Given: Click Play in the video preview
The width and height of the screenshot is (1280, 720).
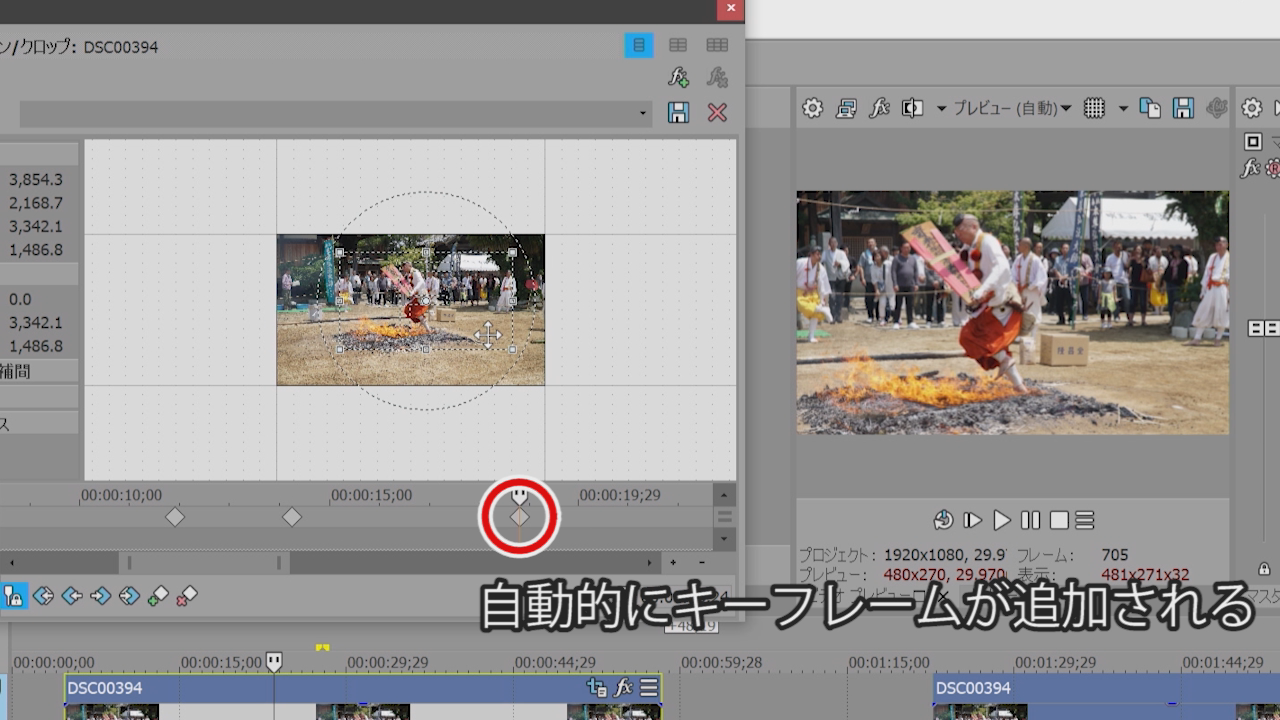Looking at the screenshot, I should (x=1001, y=520).
